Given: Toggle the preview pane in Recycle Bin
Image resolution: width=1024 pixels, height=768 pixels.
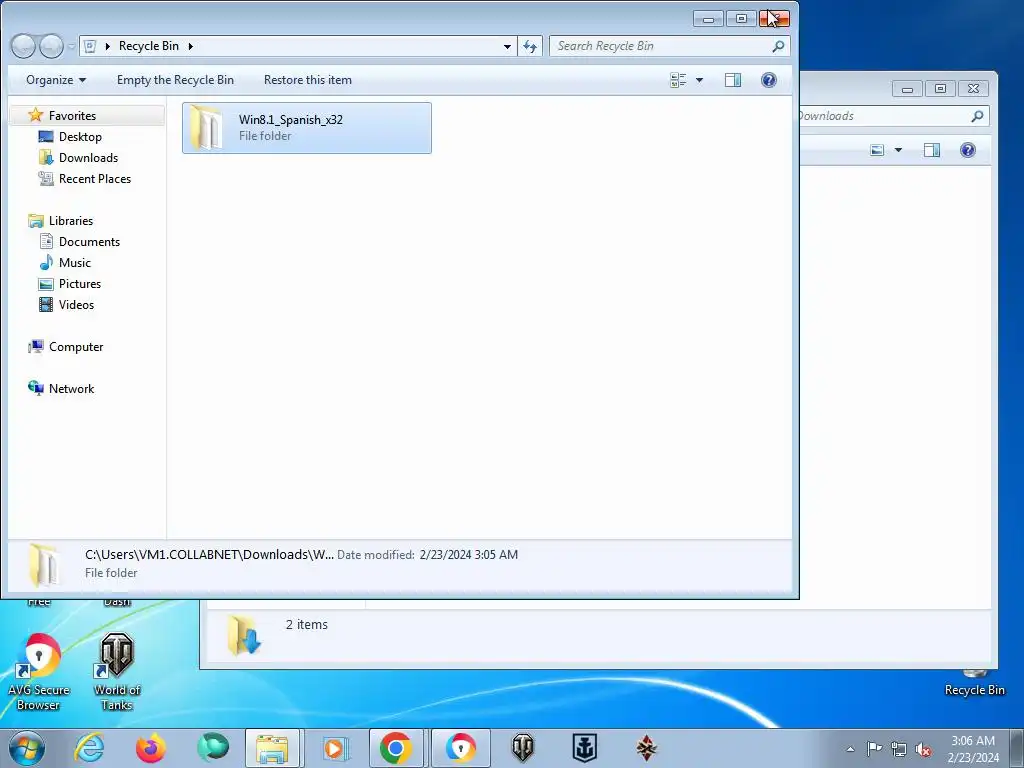Looking at the screenshot, I should (x=733, y=80).
